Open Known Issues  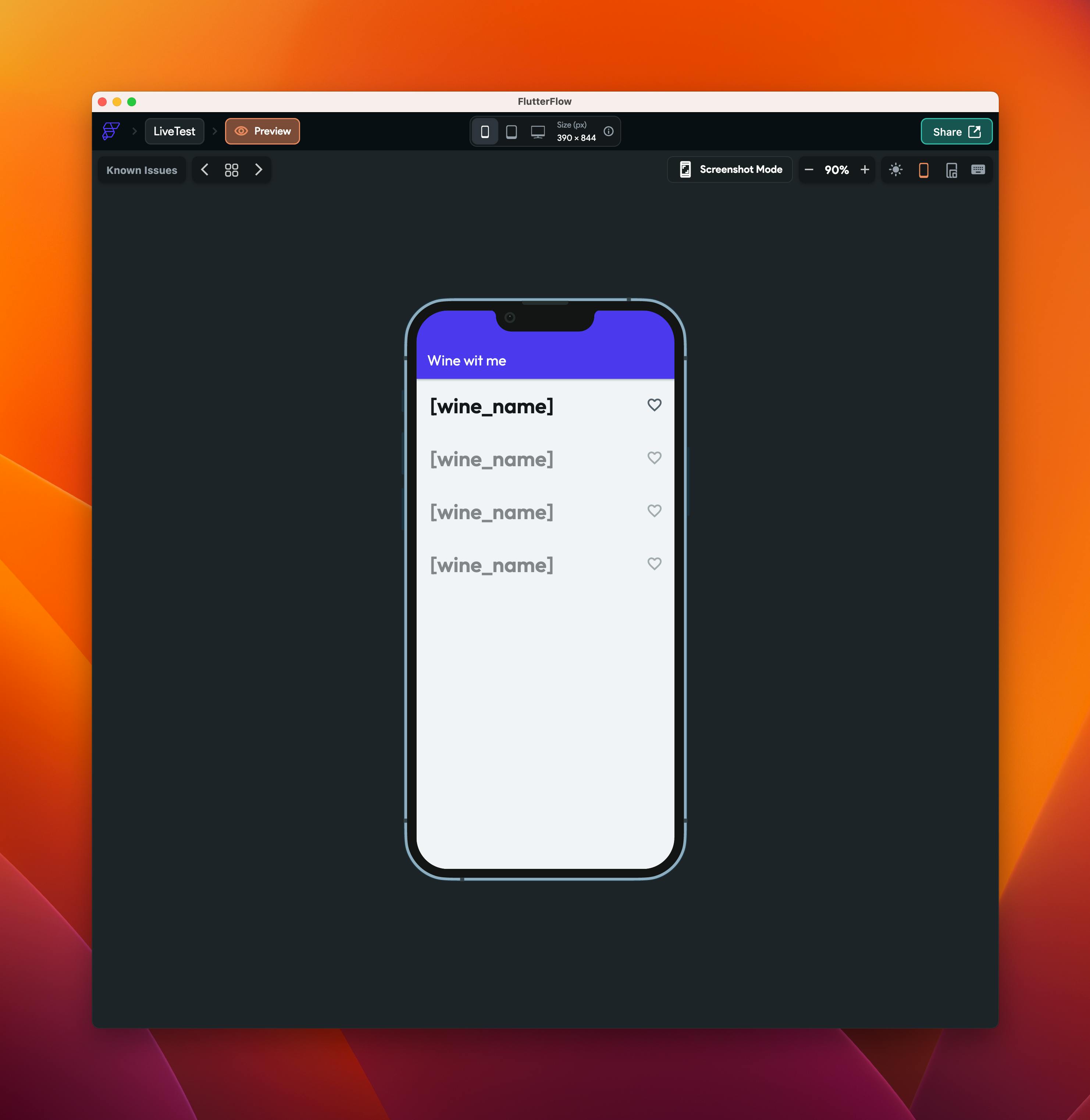click(142, 170)
